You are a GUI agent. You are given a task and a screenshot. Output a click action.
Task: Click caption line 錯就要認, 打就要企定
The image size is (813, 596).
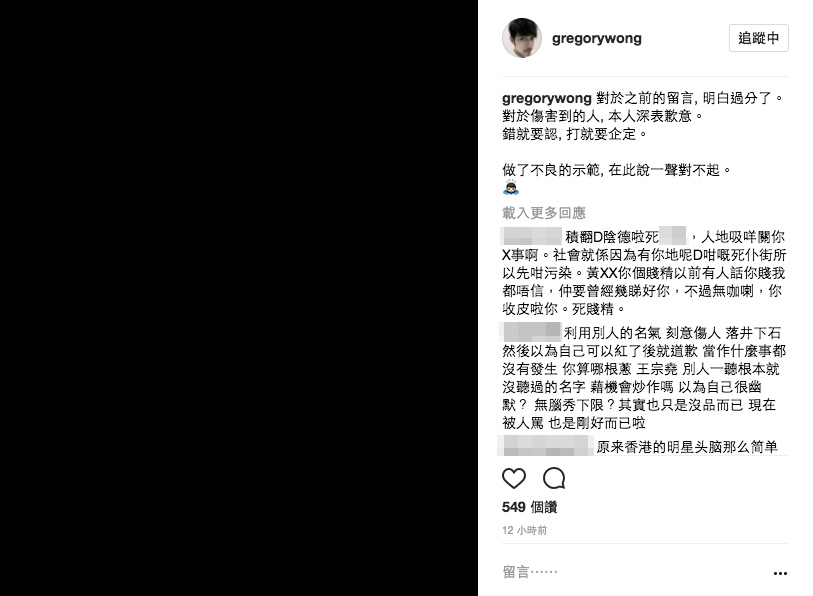[x=574, y=134]
